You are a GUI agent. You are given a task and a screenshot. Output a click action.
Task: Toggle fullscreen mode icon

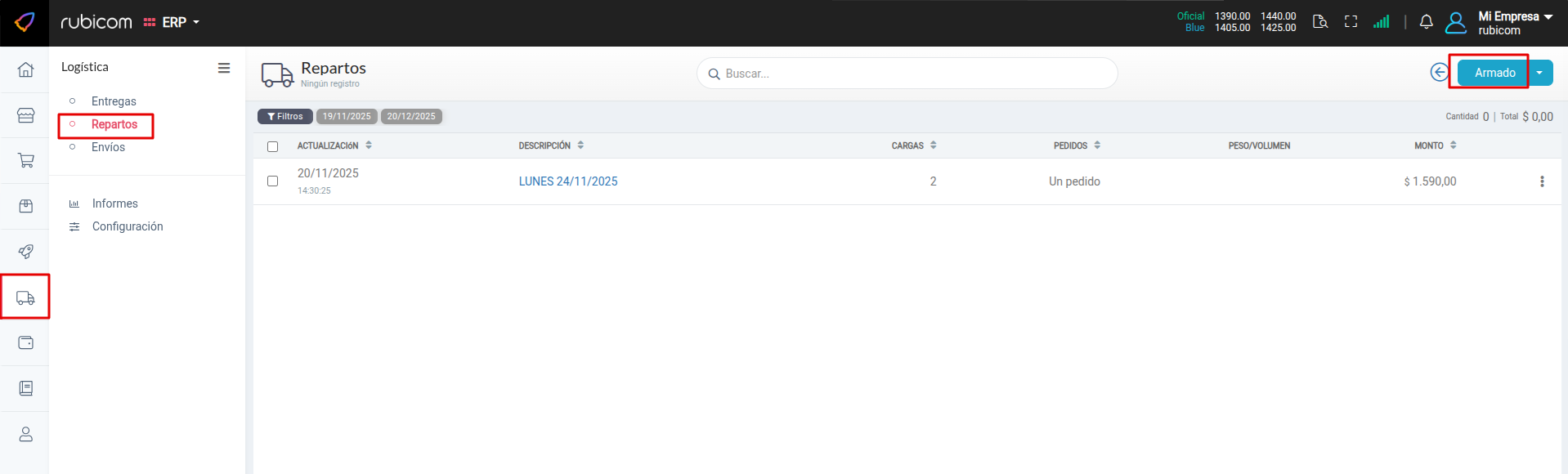point(1351,22)
